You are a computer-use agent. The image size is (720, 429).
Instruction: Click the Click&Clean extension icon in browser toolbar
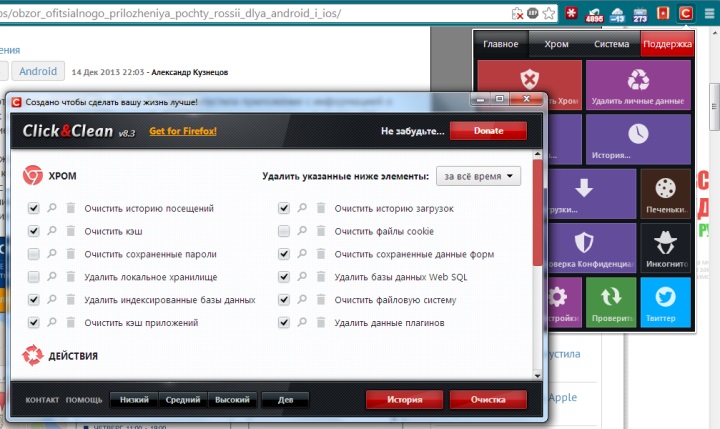[x=686, y=13]
